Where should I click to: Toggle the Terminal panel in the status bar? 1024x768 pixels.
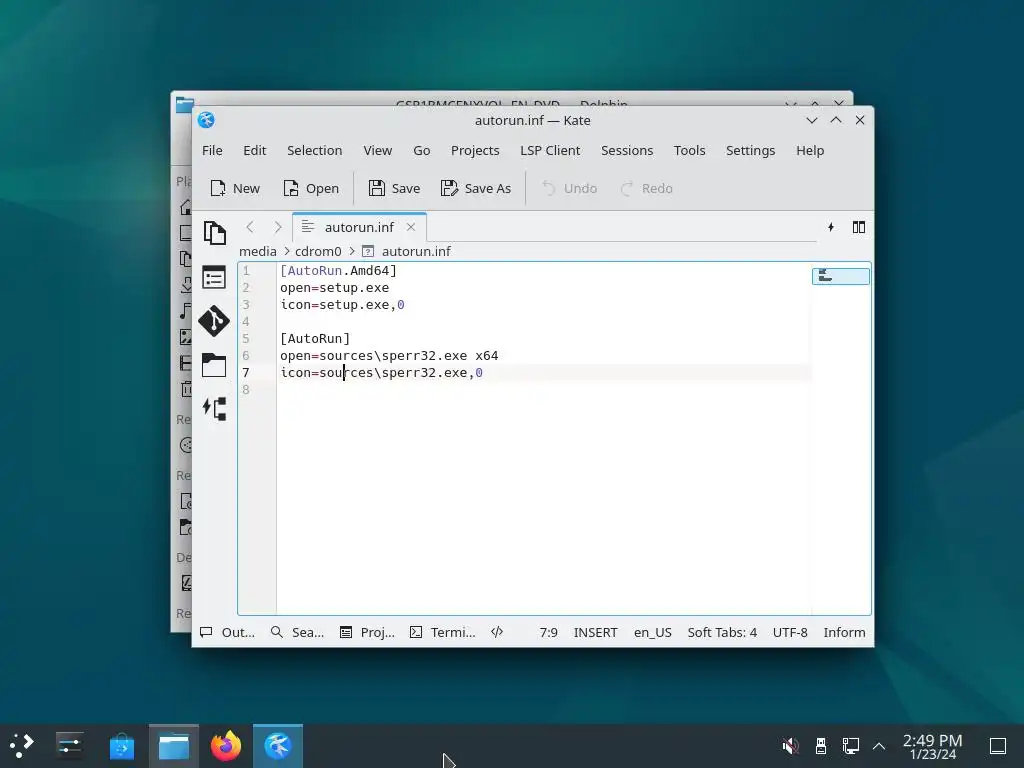(x=442, y=632)
